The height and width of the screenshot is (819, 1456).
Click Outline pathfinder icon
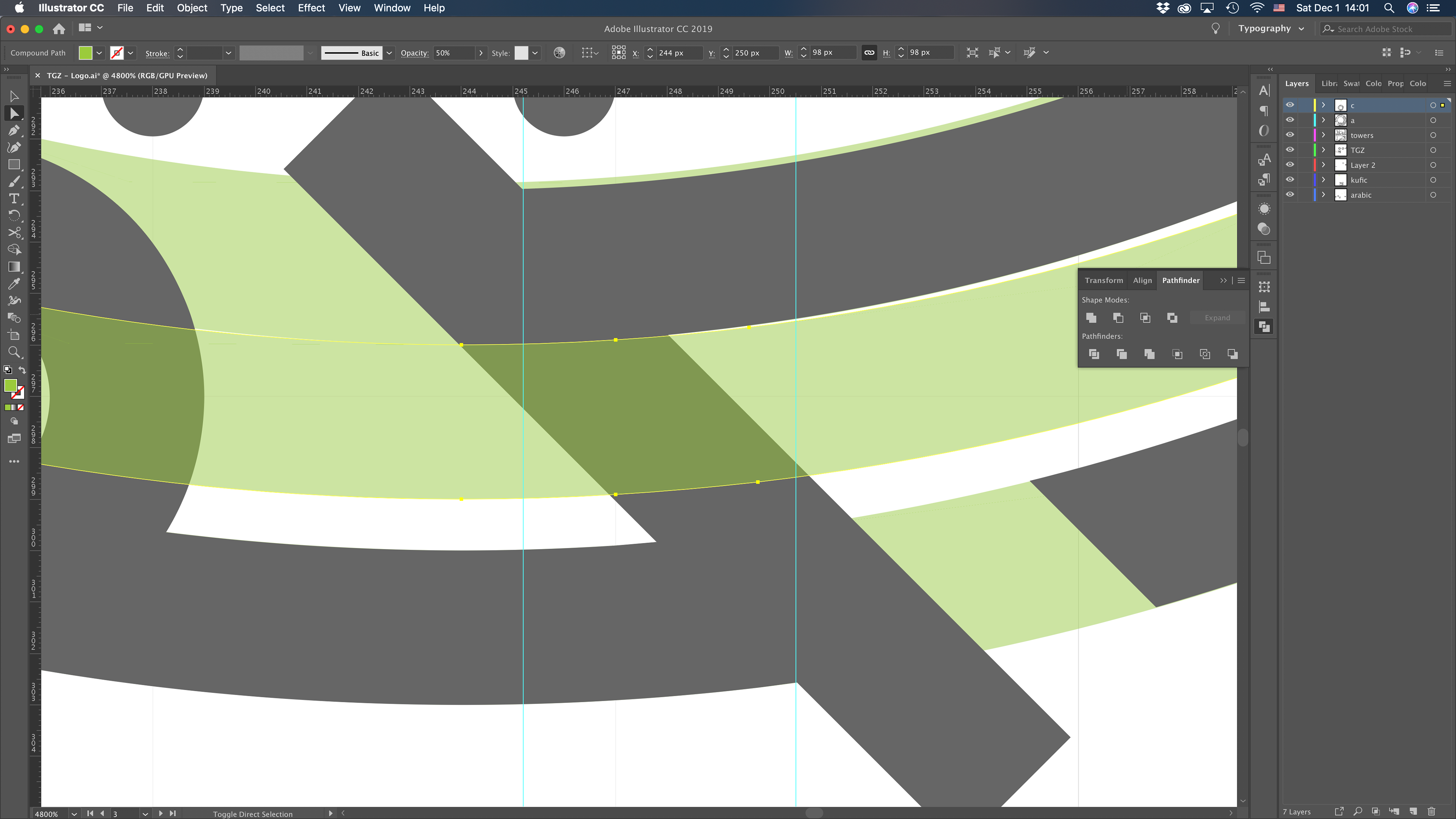(x=1205, y=354)
